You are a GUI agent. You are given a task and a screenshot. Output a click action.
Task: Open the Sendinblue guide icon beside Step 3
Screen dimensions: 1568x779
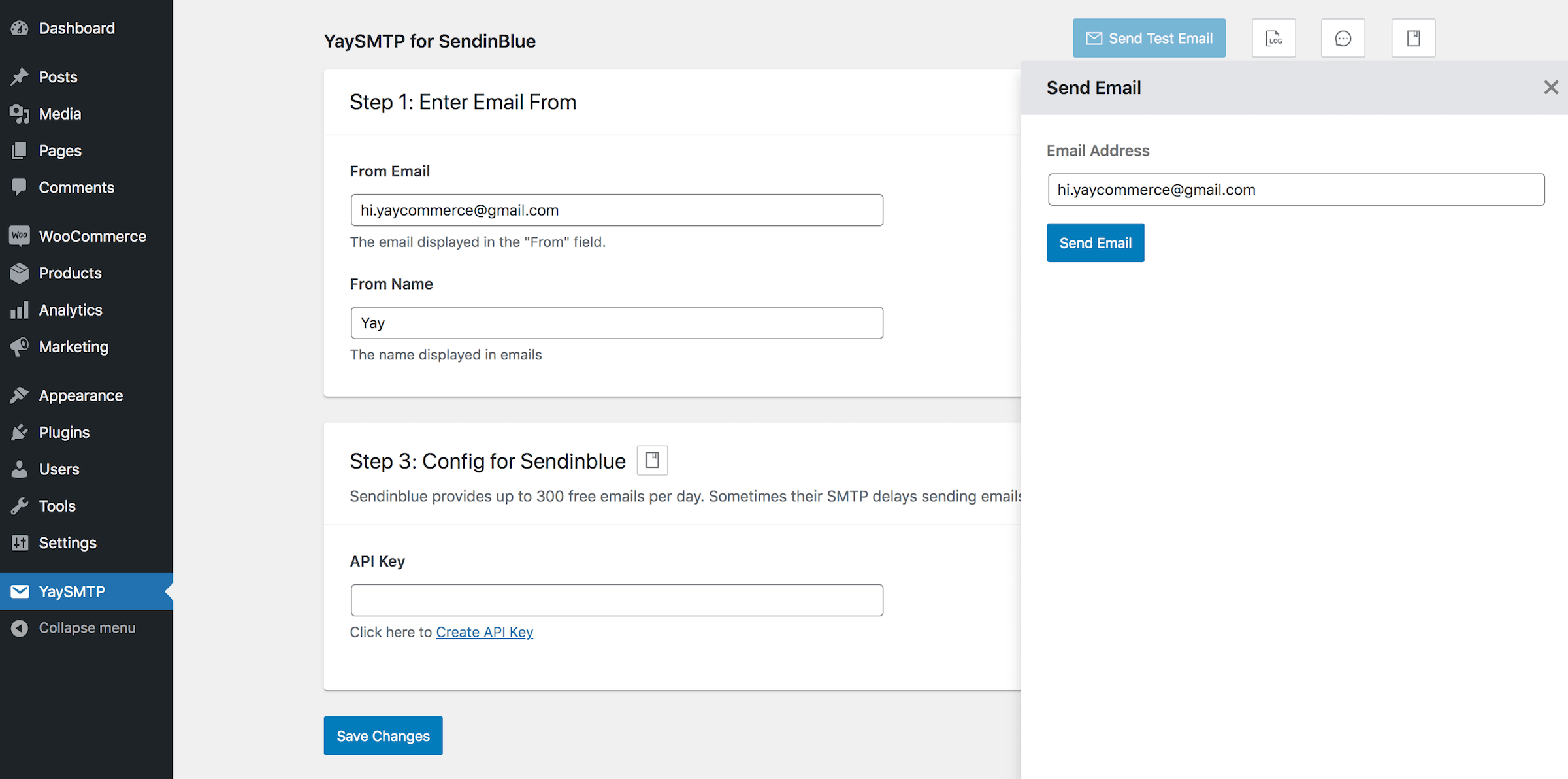pyautogui.click(x=652, y=460)
